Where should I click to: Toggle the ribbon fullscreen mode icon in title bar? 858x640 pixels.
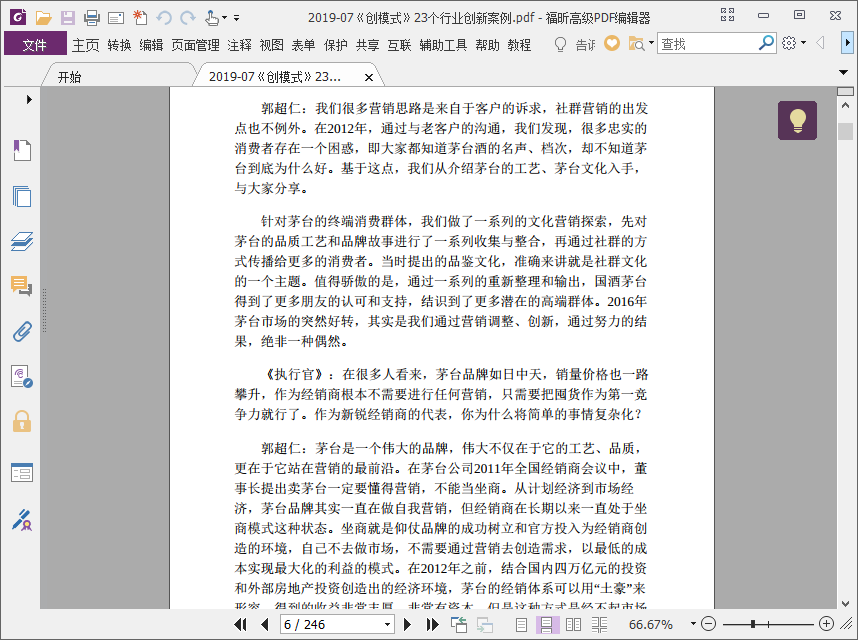(x=727, y=15)
